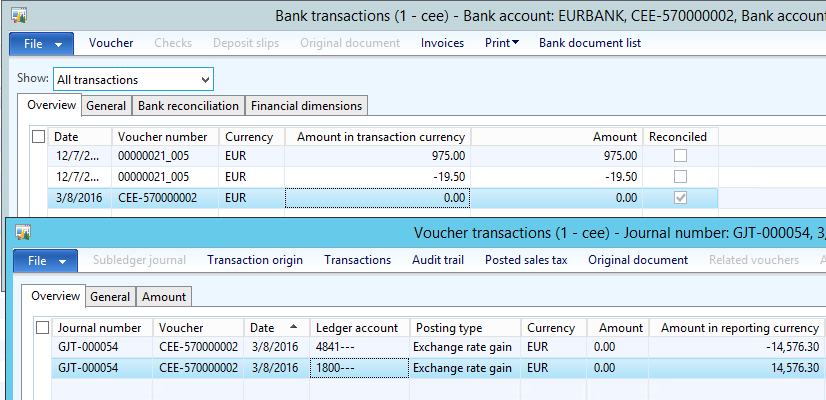Check the select-all box in bank transactions grid

pyautogui.click(x=38, y=137)
